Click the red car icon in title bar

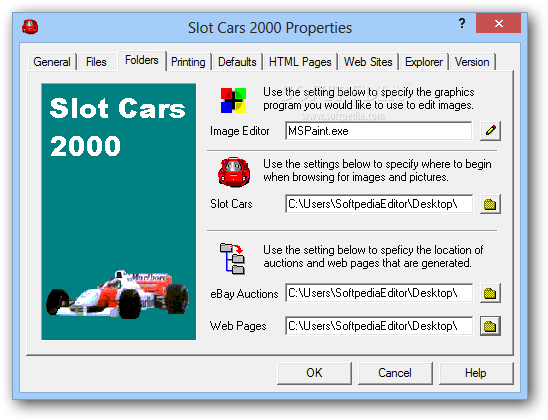pyautogui.click(x=30, y=27)
